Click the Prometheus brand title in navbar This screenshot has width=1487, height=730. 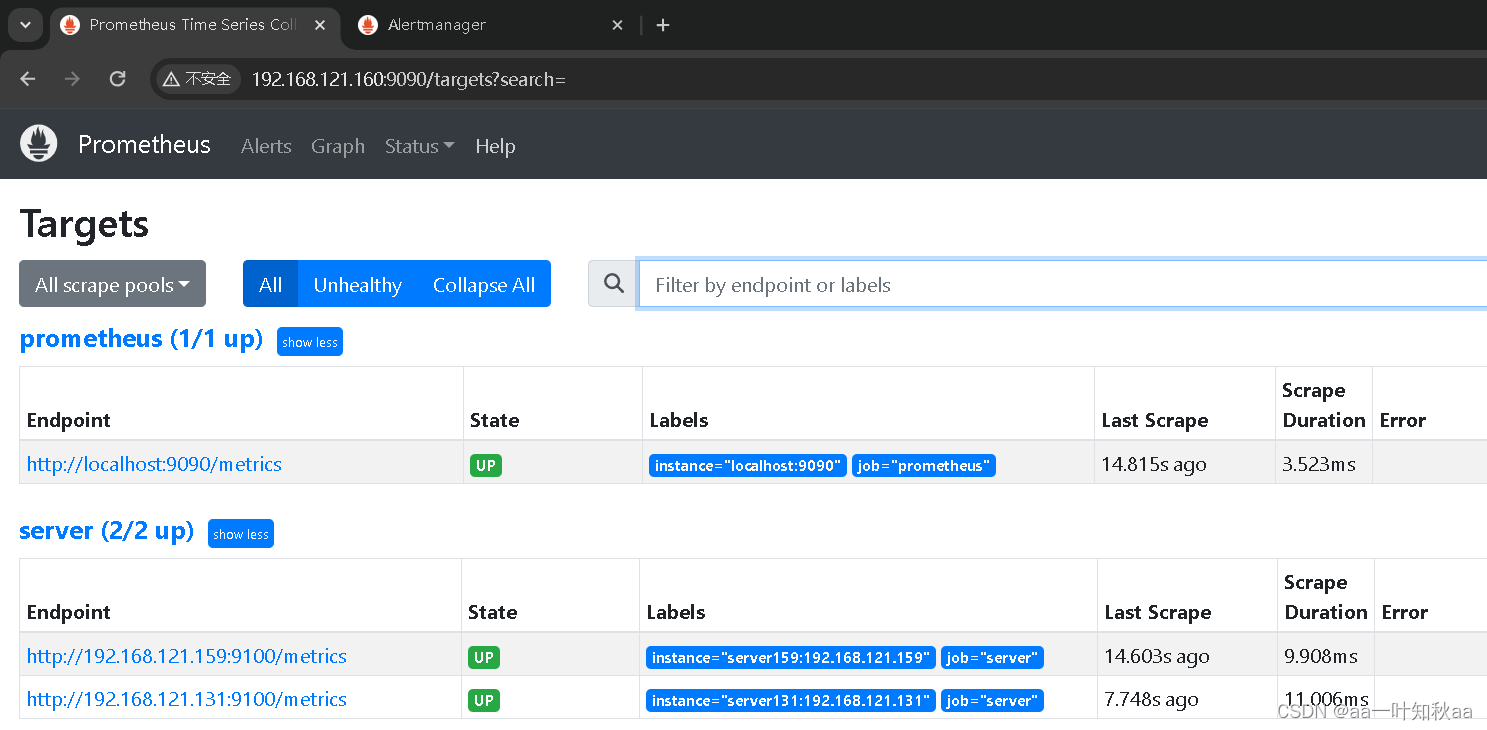(x=144, y=145)
